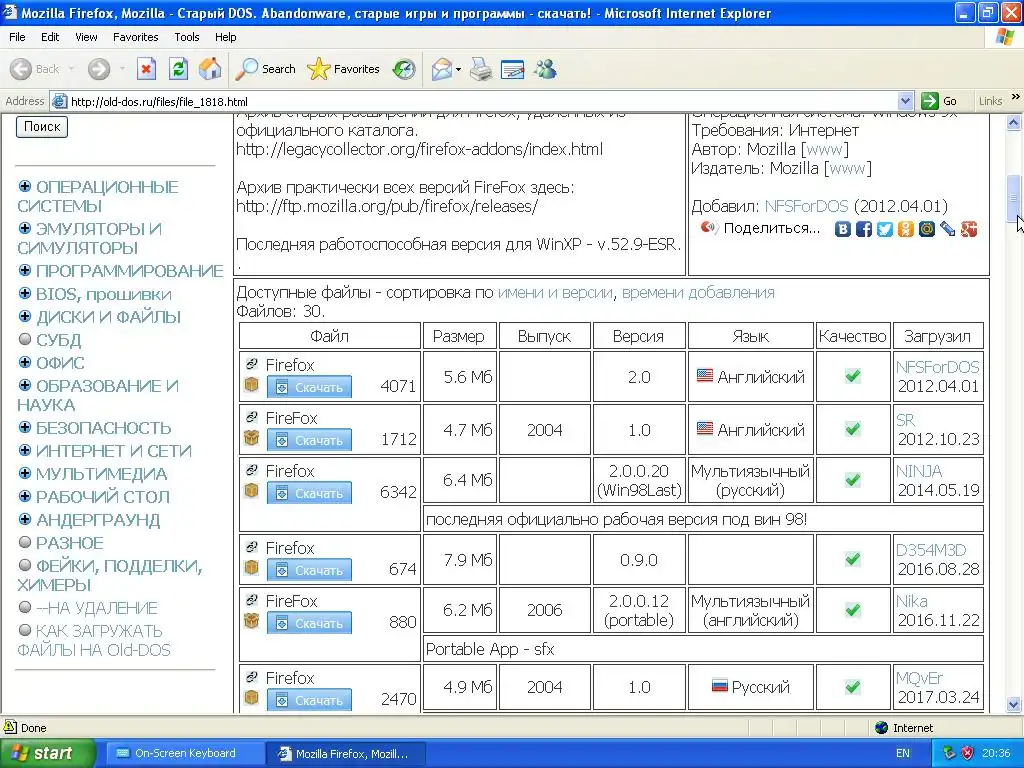1024x768 pixels.
Task: Download FireFox 2.0.0.12 portable via Скачать
Action: click(309, 623)
